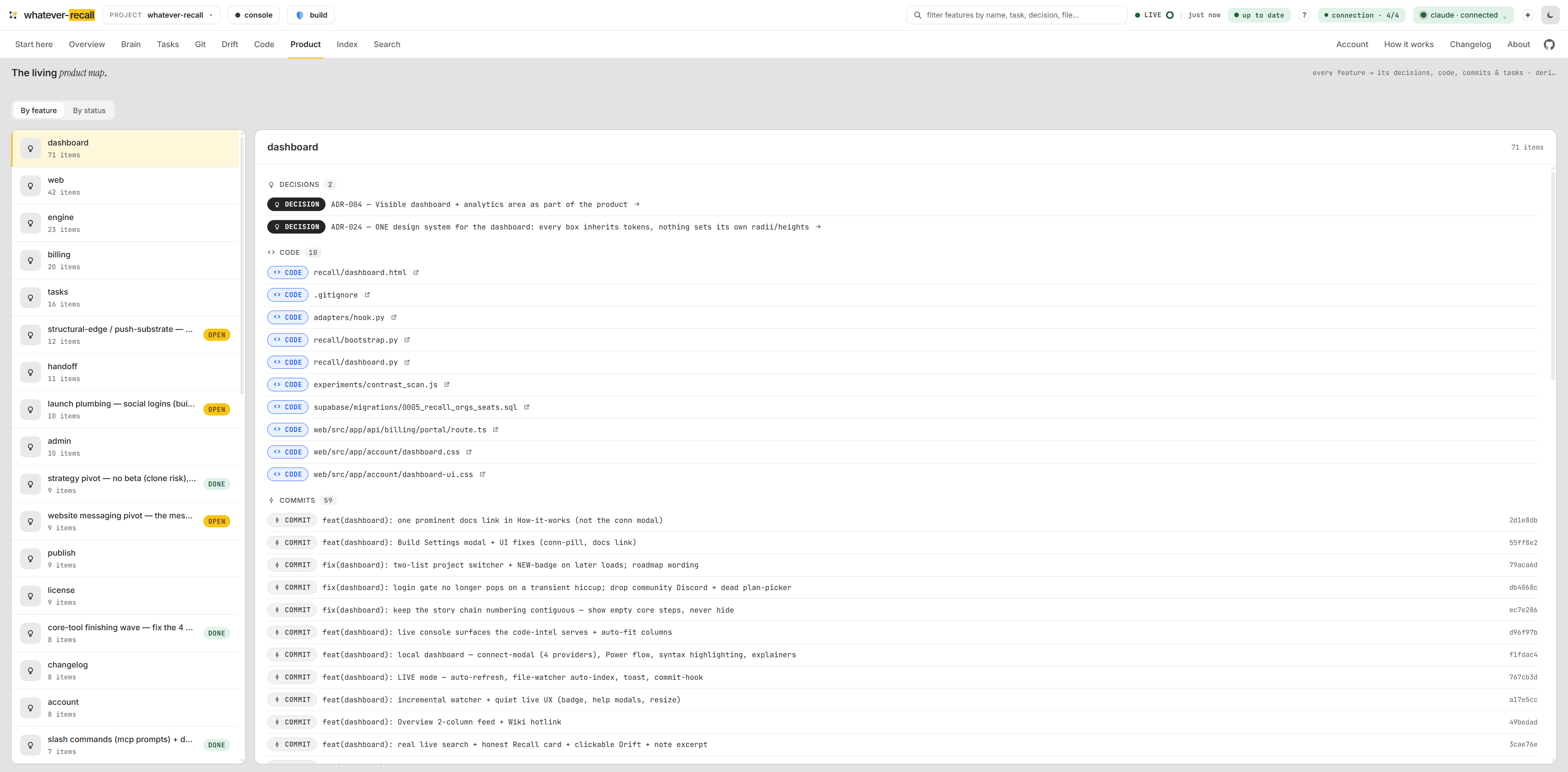The height and width of the screenshot is (772, 1568).
Task: Click lightbulb icon of admin feature
Action: point(30,447)
